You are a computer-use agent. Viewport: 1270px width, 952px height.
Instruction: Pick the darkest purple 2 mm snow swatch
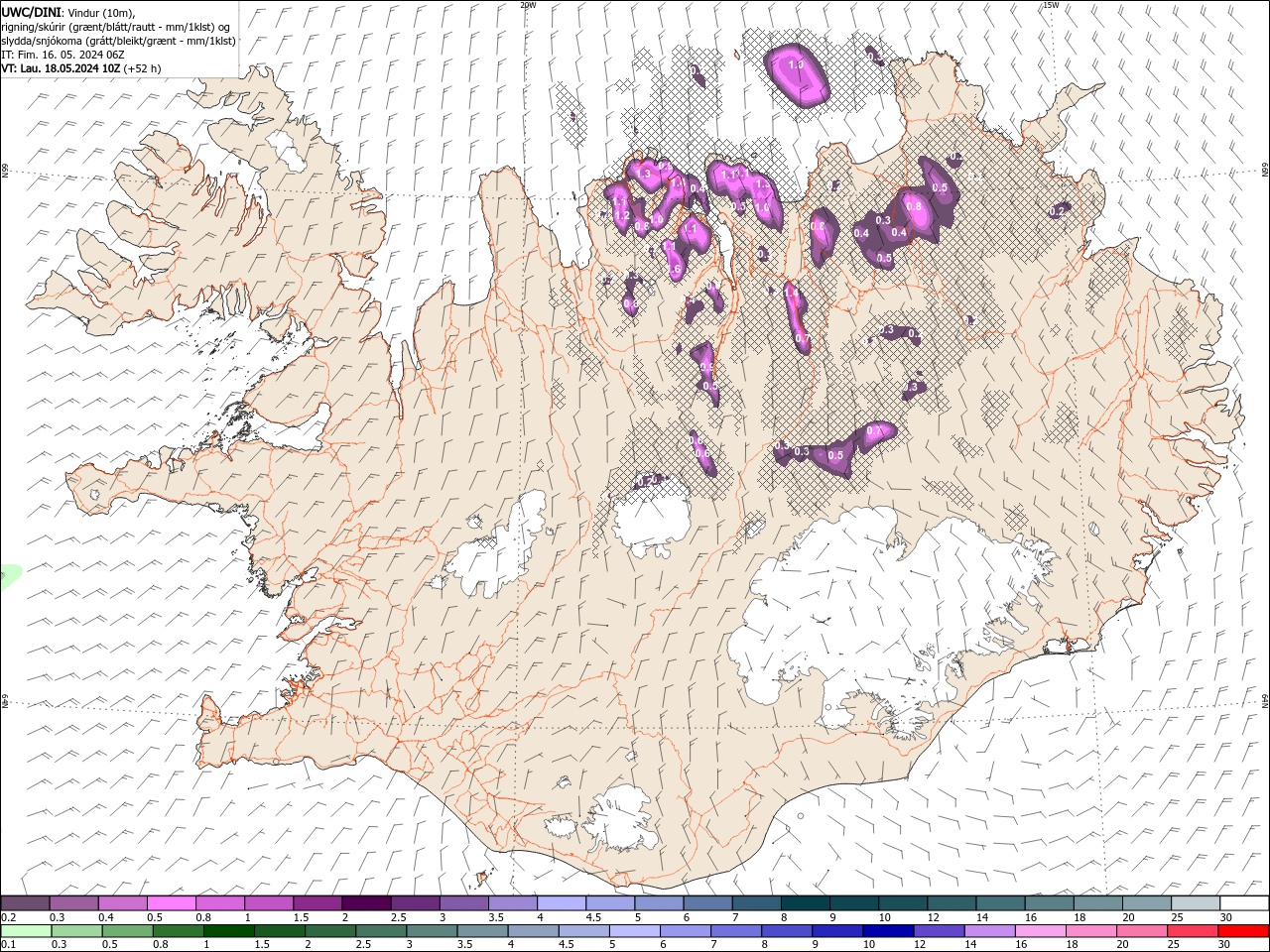click(366, 902)
